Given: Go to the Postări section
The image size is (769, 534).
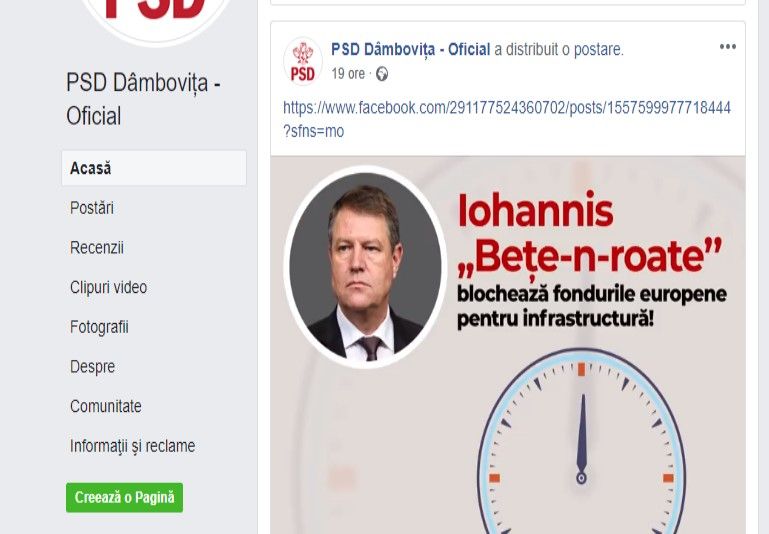Looking at the screenshot, I should click(92, 208).
